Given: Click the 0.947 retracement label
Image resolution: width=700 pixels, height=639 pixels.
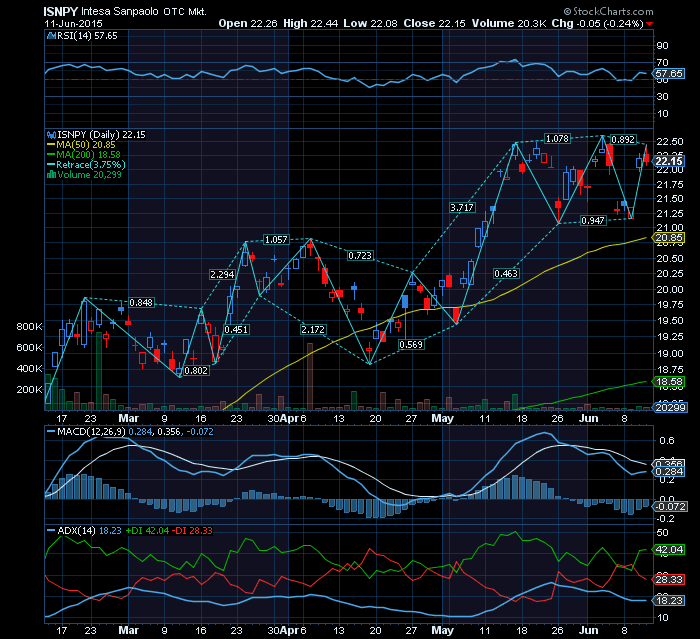Looking at the screenshot, I should click(593, 220).
